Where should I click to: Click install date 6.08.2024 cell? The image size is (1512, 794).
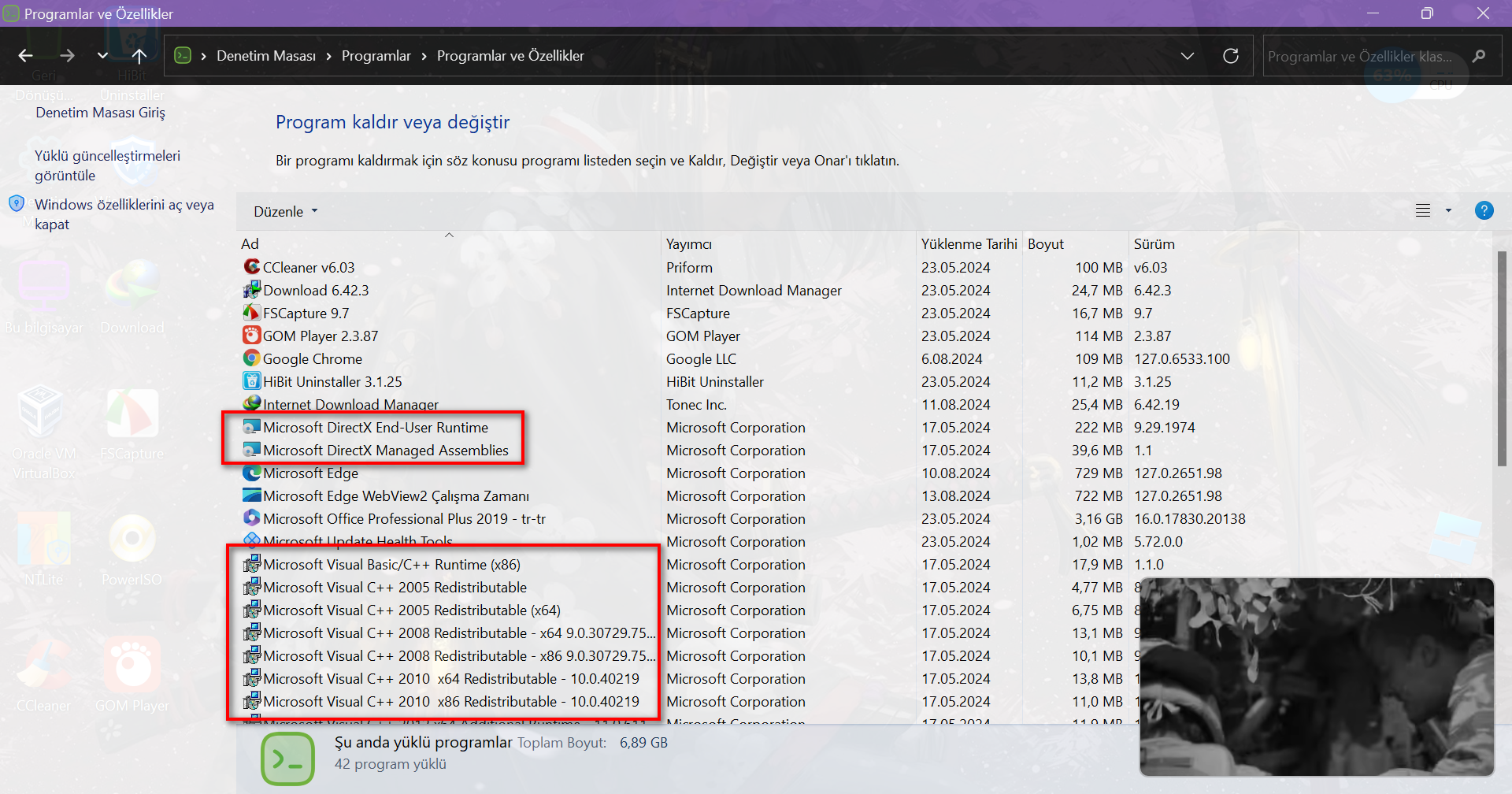click(951, 358)
